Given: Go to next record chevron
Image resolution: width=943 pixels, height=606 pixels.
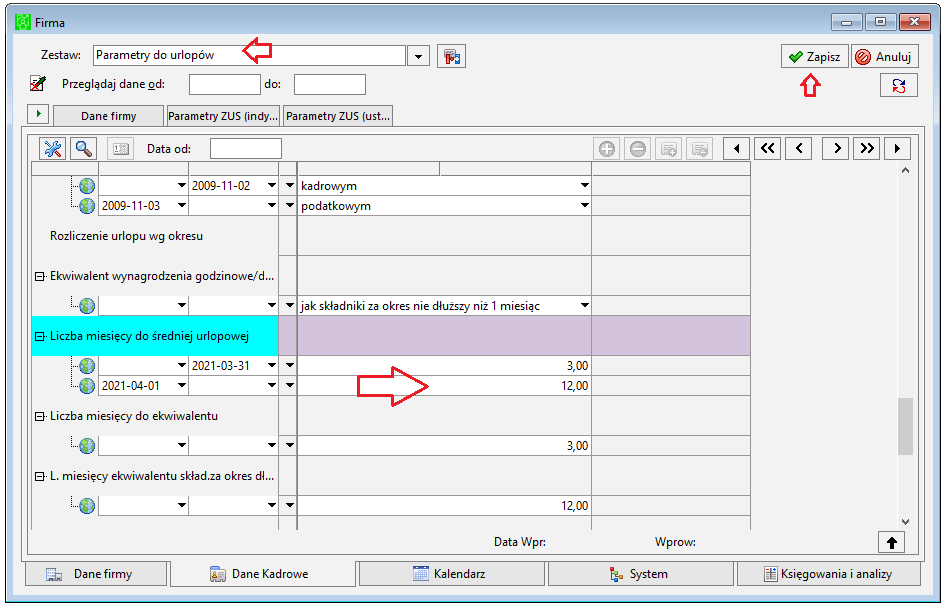Looking at the screenshot, I should [837, 148].
